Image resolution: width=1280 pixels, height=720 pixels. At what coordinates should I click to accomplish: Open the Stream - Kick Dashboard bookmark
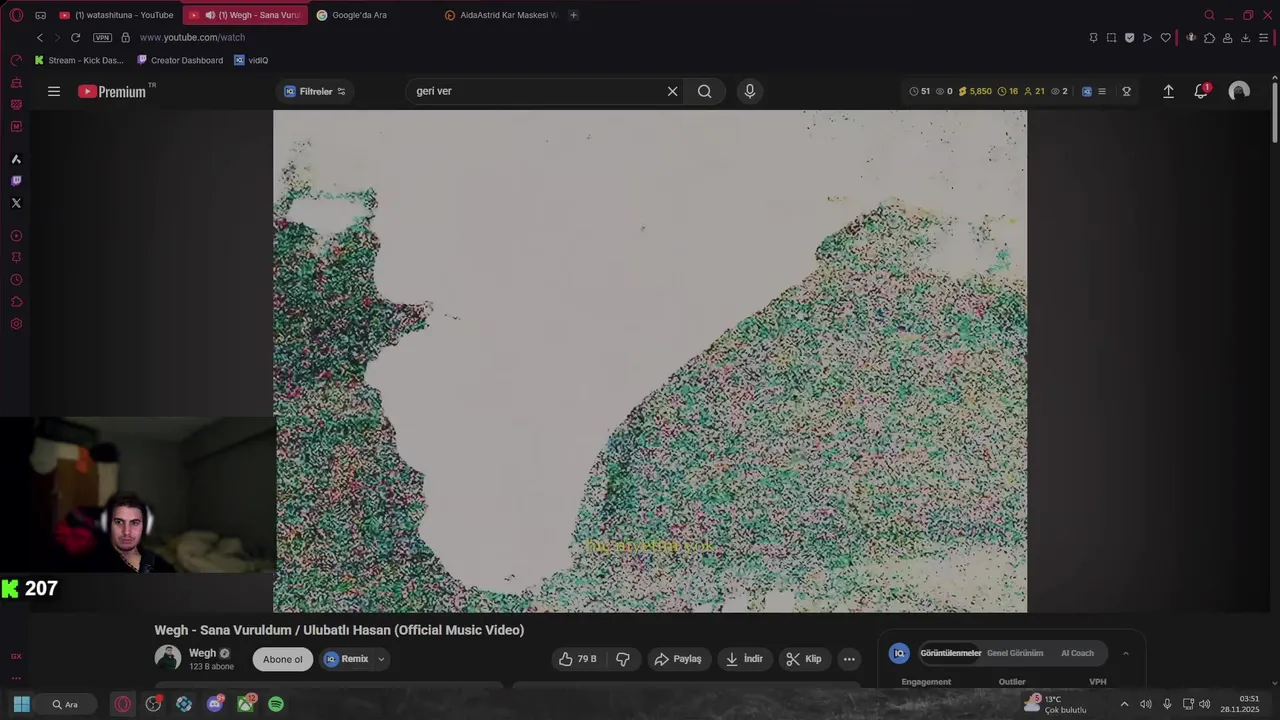79,60
